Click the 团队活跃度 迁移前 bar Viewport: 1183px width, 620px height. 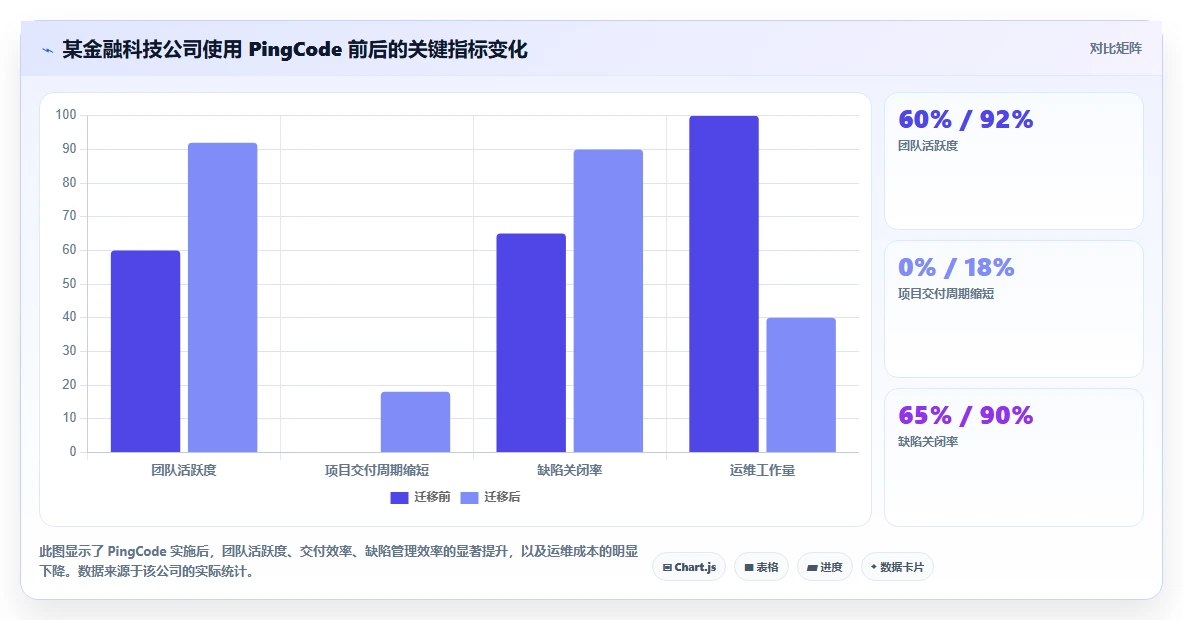pyautogui.click(x=146, y=351)
